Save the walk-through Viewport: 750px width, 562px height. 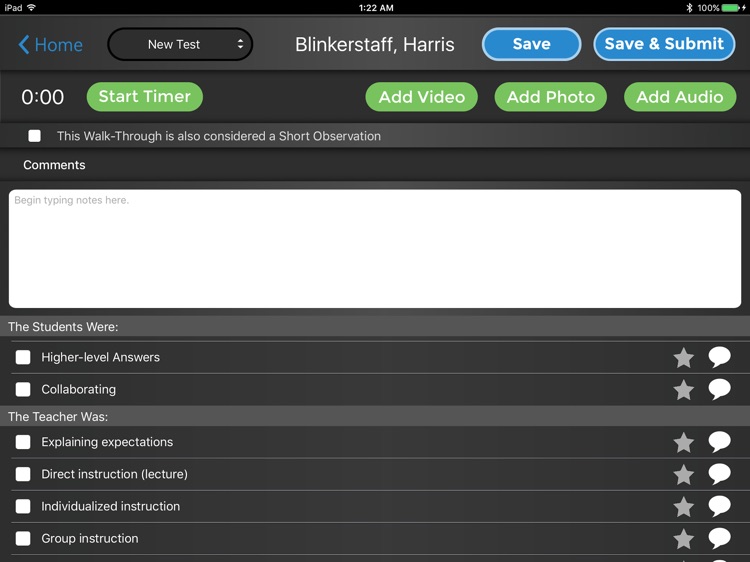pos(531,44)
